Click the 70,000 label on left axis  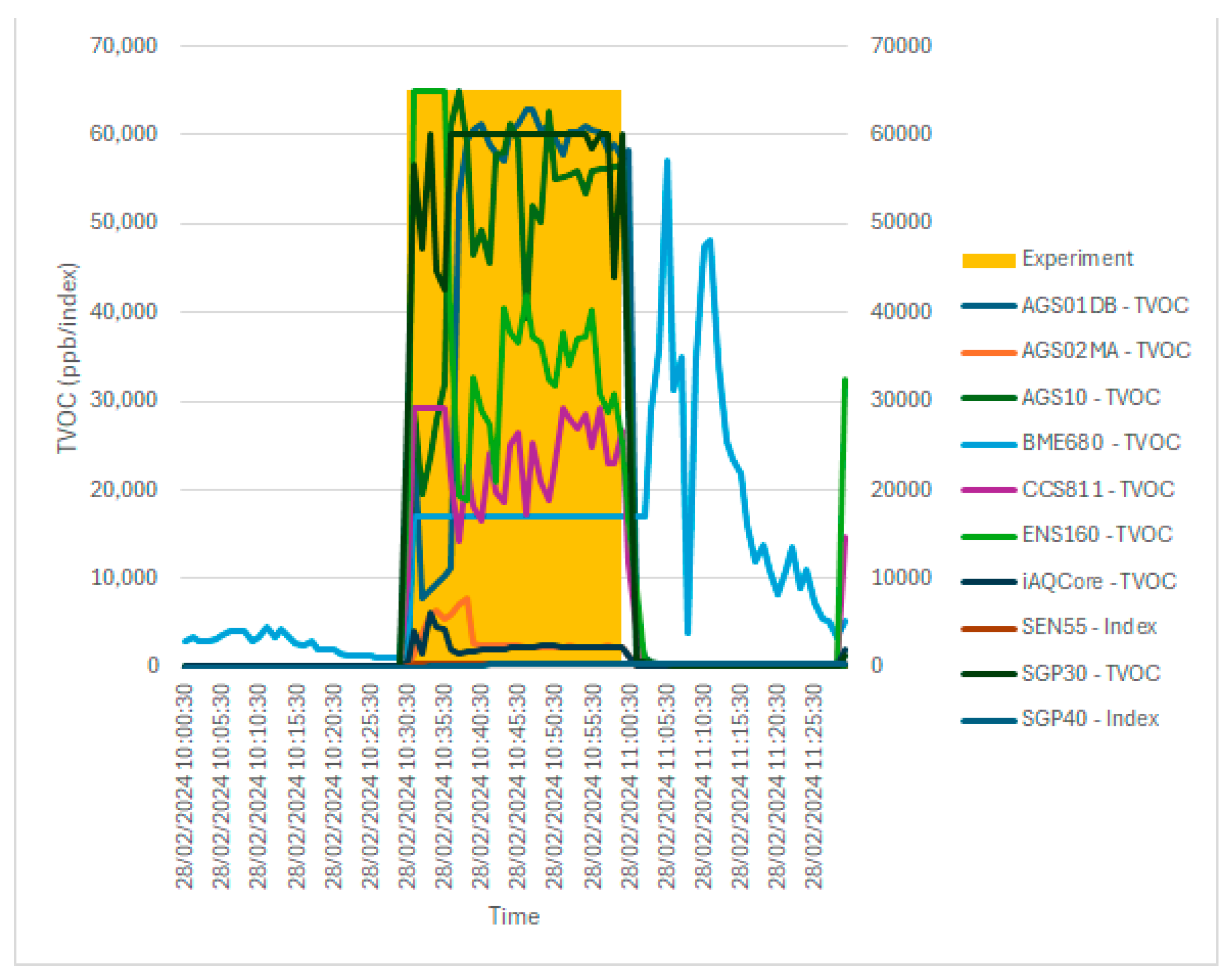pyautogui.click(x=123, y=46)
